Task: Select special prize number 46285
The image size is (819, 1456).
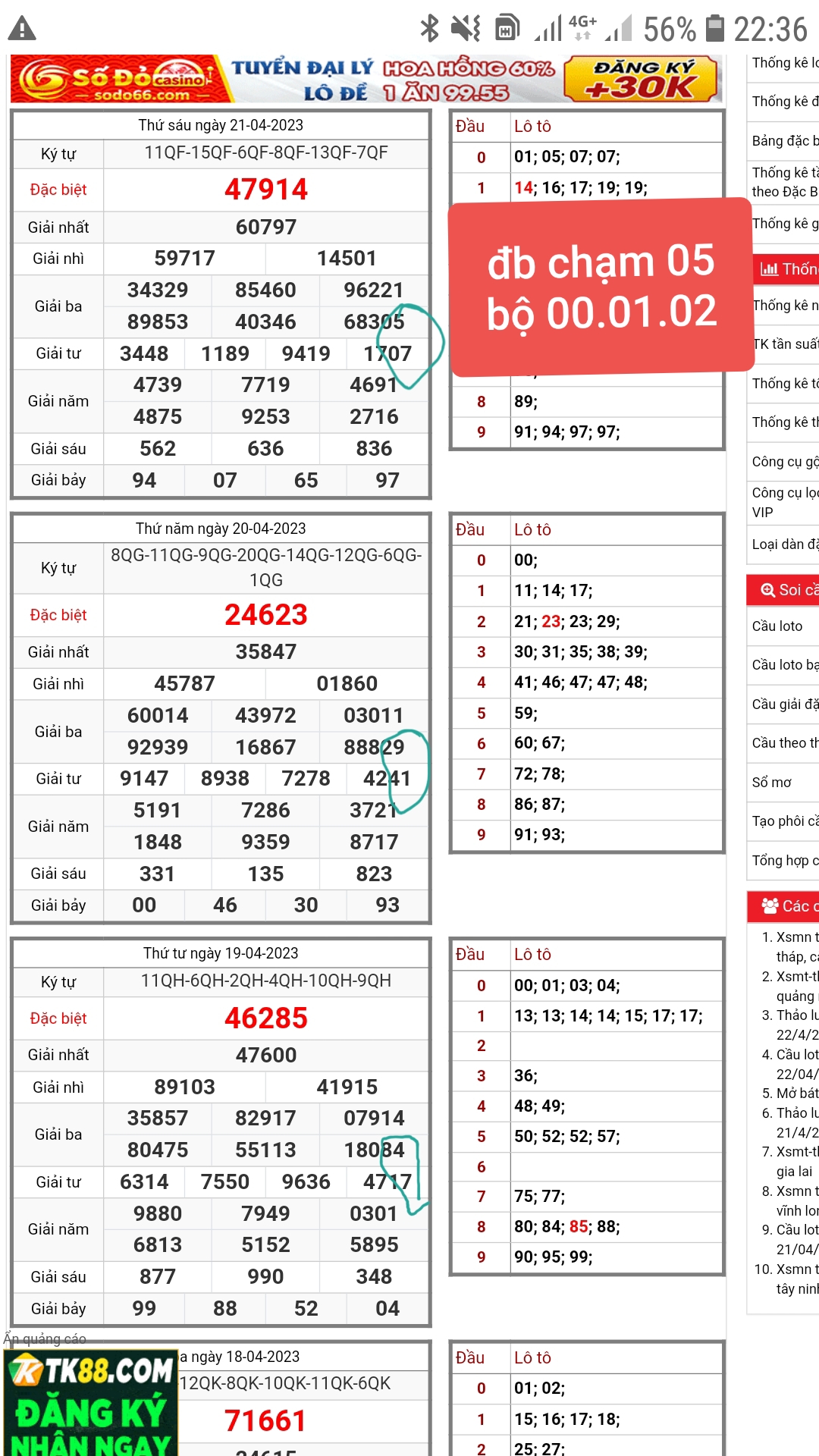Action: click(x=266, y=1018)
